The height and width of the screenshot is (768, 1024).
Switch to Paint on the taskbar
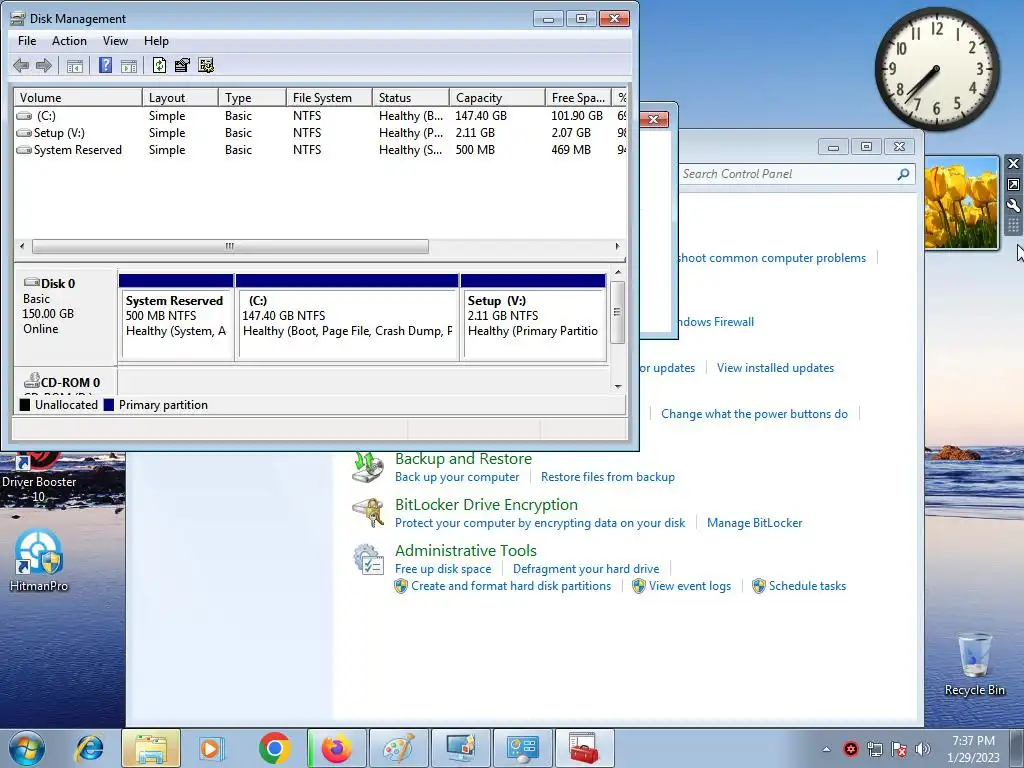pyautogui.click(x=398, y=748)
